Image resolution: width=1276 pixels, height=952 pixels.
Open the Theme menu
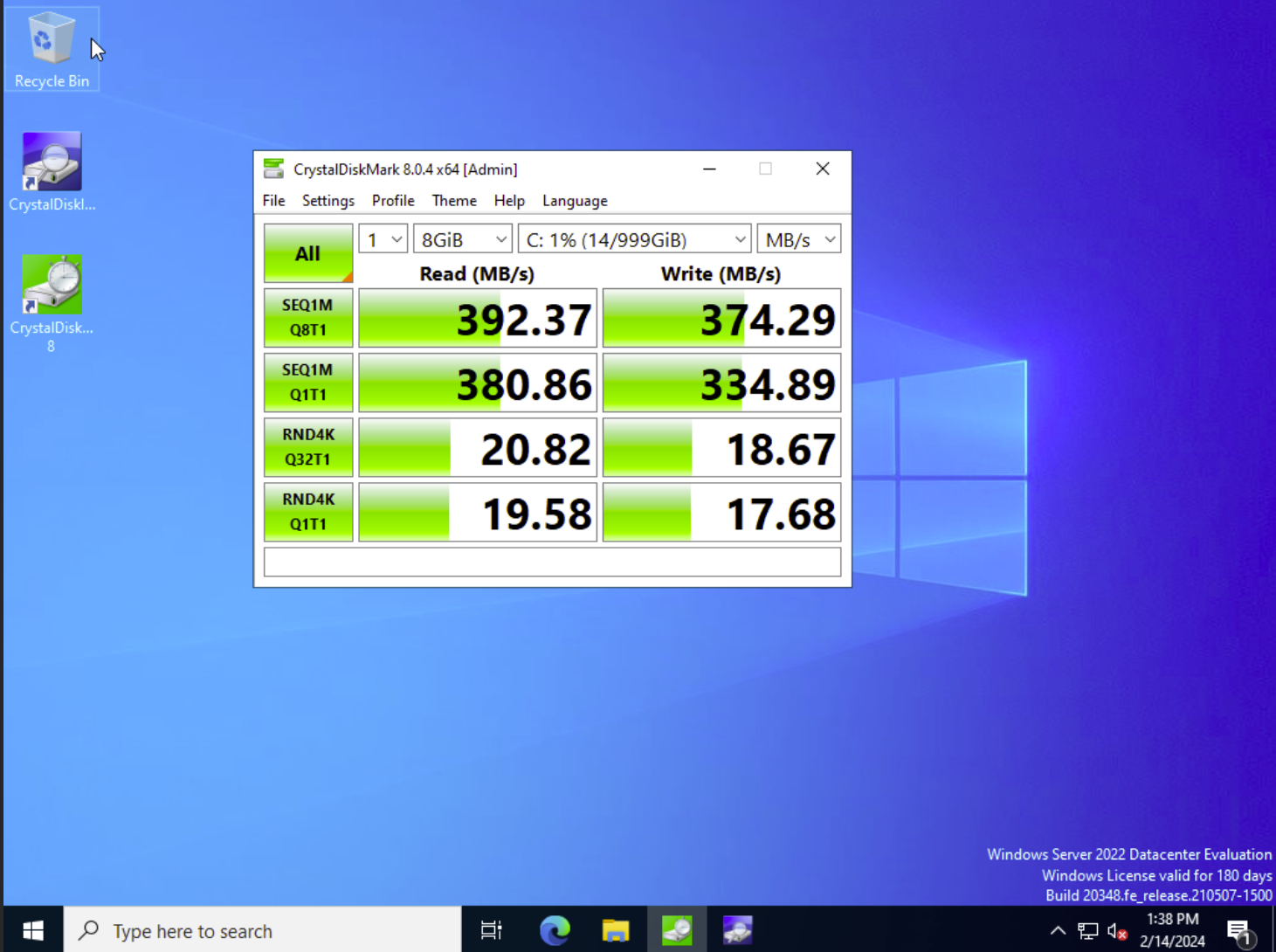[x=454, y=201]
